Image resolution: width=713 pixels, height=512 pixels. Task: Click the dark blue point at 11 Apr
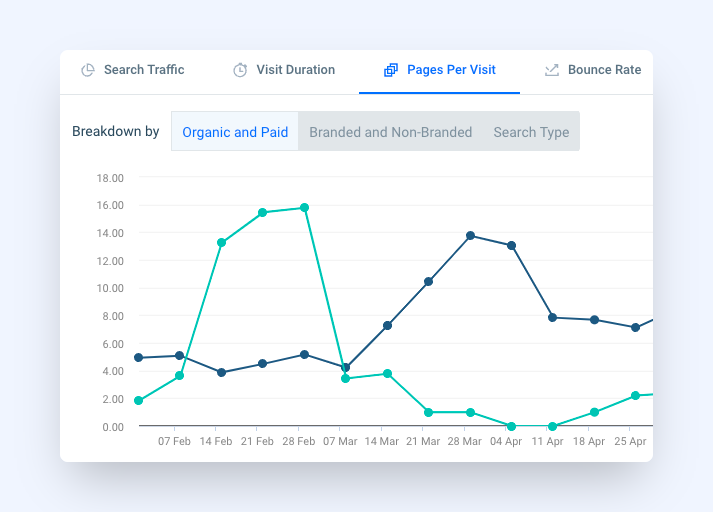(x=552, y=318)
